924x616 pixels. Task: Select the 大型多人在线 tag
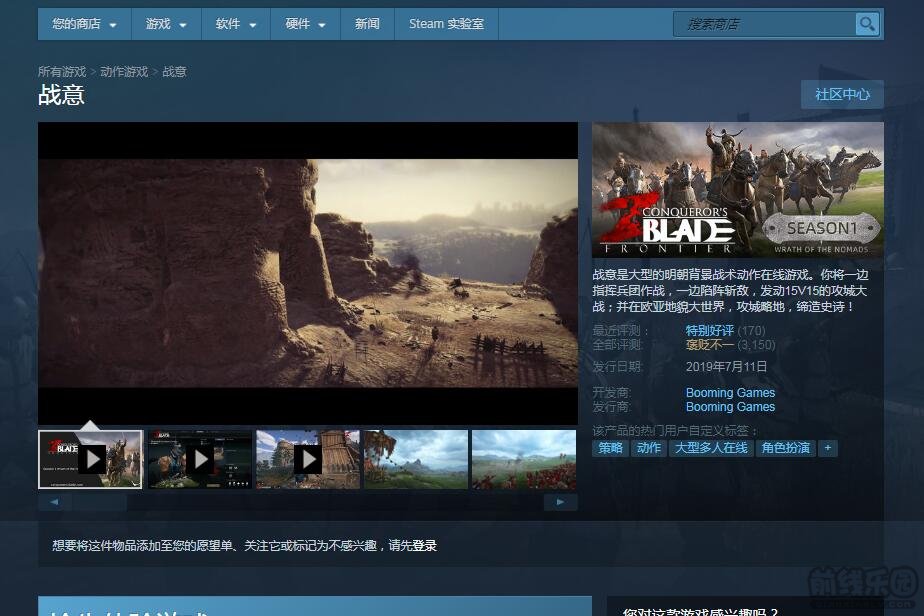click(x=711, y=448)
